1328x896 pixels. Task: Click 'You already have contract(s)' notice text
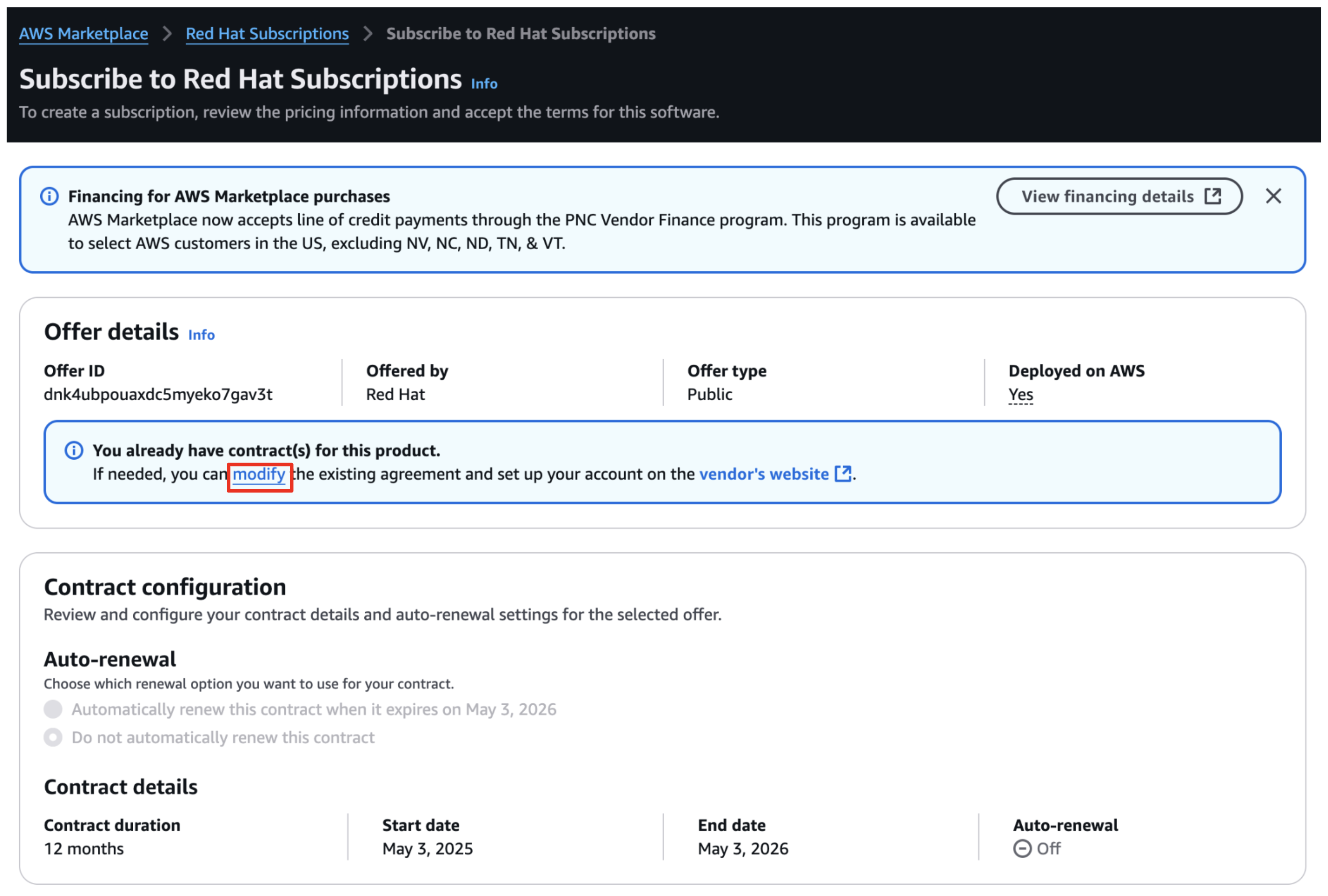(266, 450)
